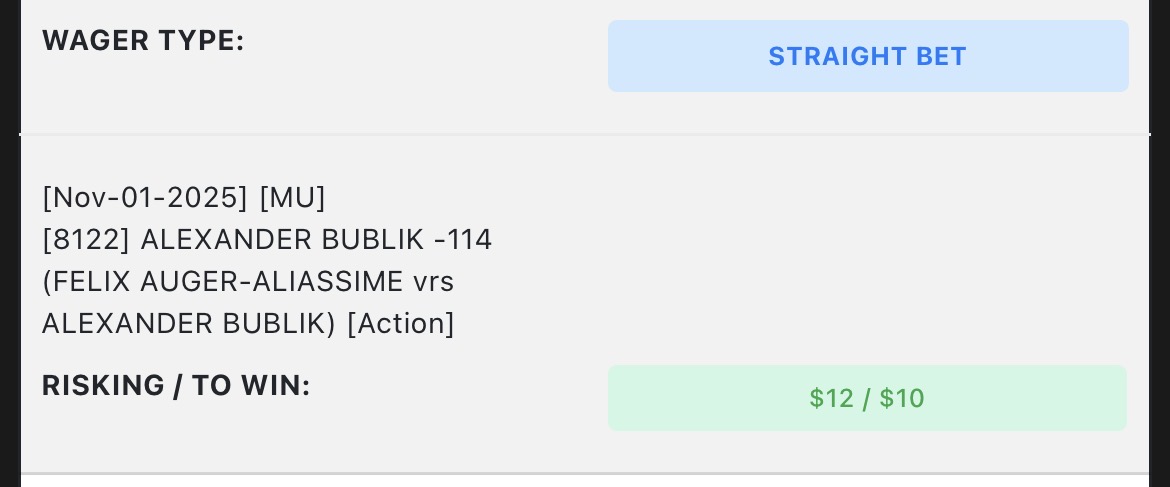The image size is (1170, 487).
Task: Click the divider line below wager type
Action: 585,134
